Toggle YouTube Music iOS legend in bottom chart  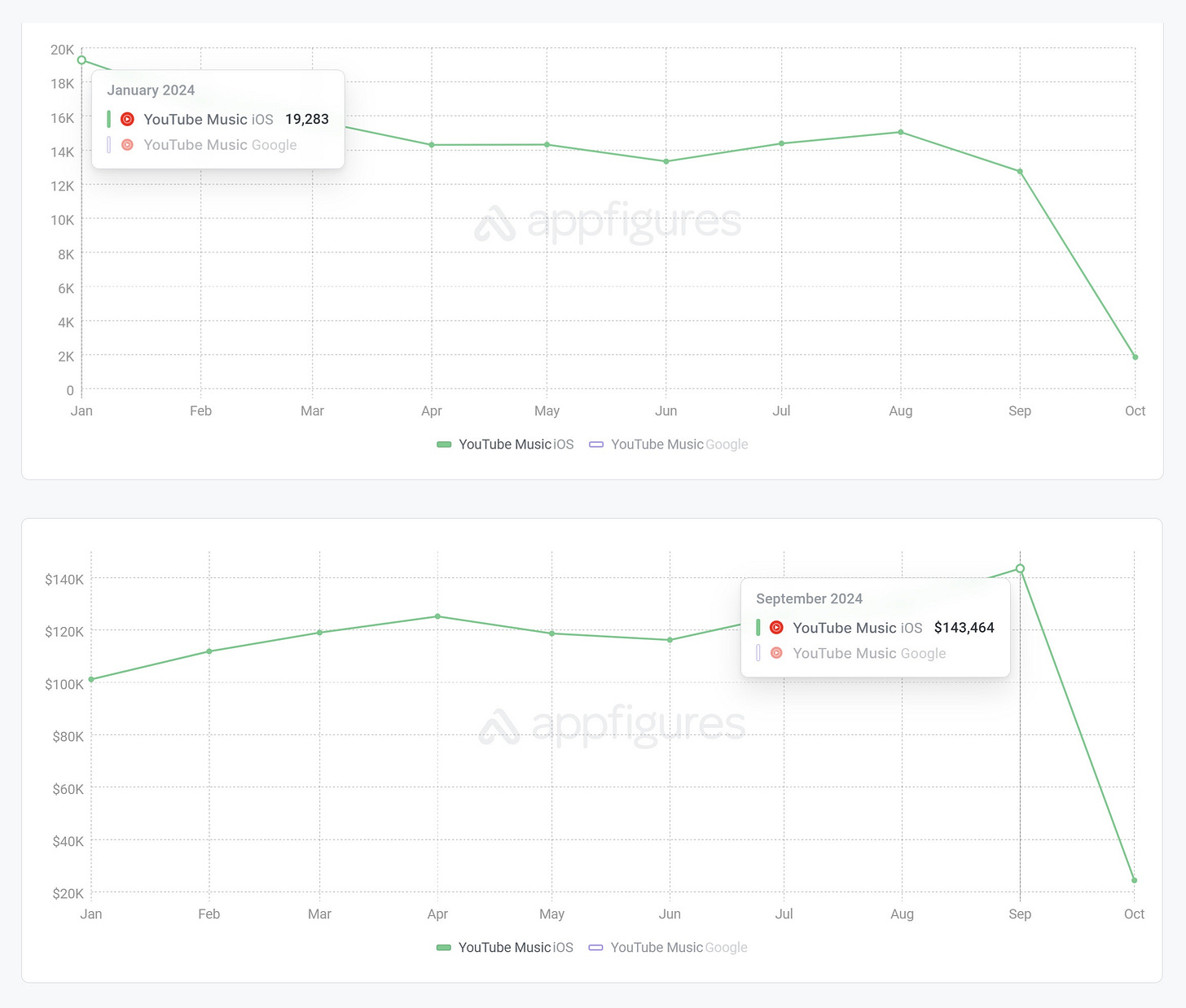(505, 948)
